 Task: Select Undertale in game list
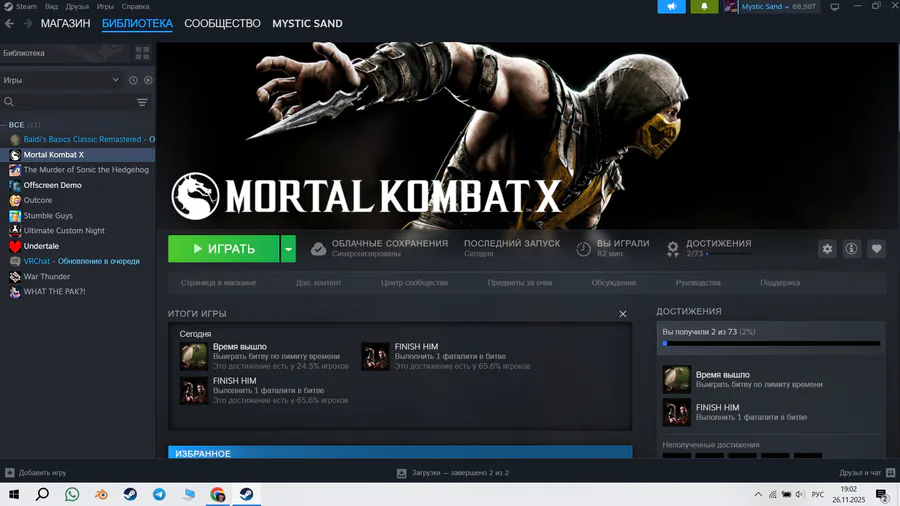tap(77, 246)
